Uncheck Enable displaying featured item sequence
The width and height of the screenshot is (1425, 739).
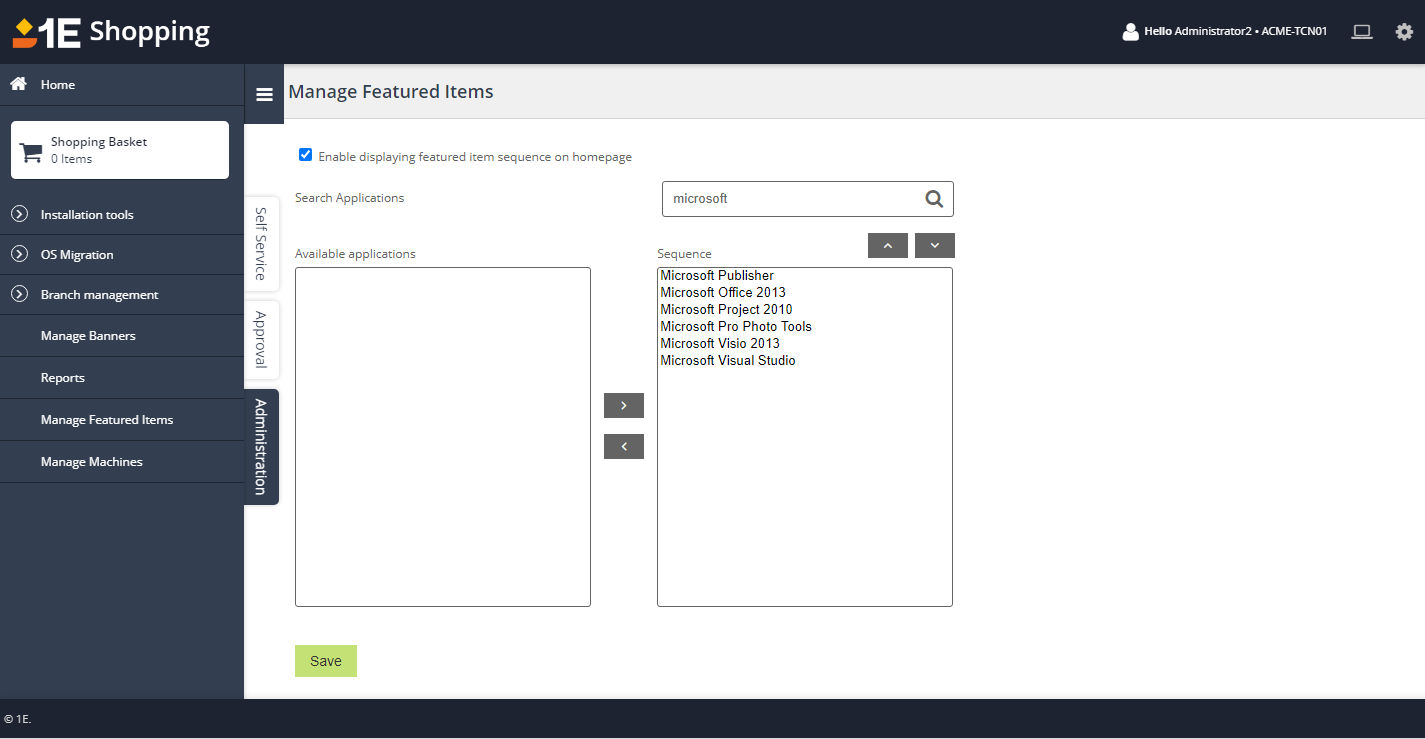pyautogui.click(x=306, y=155)
